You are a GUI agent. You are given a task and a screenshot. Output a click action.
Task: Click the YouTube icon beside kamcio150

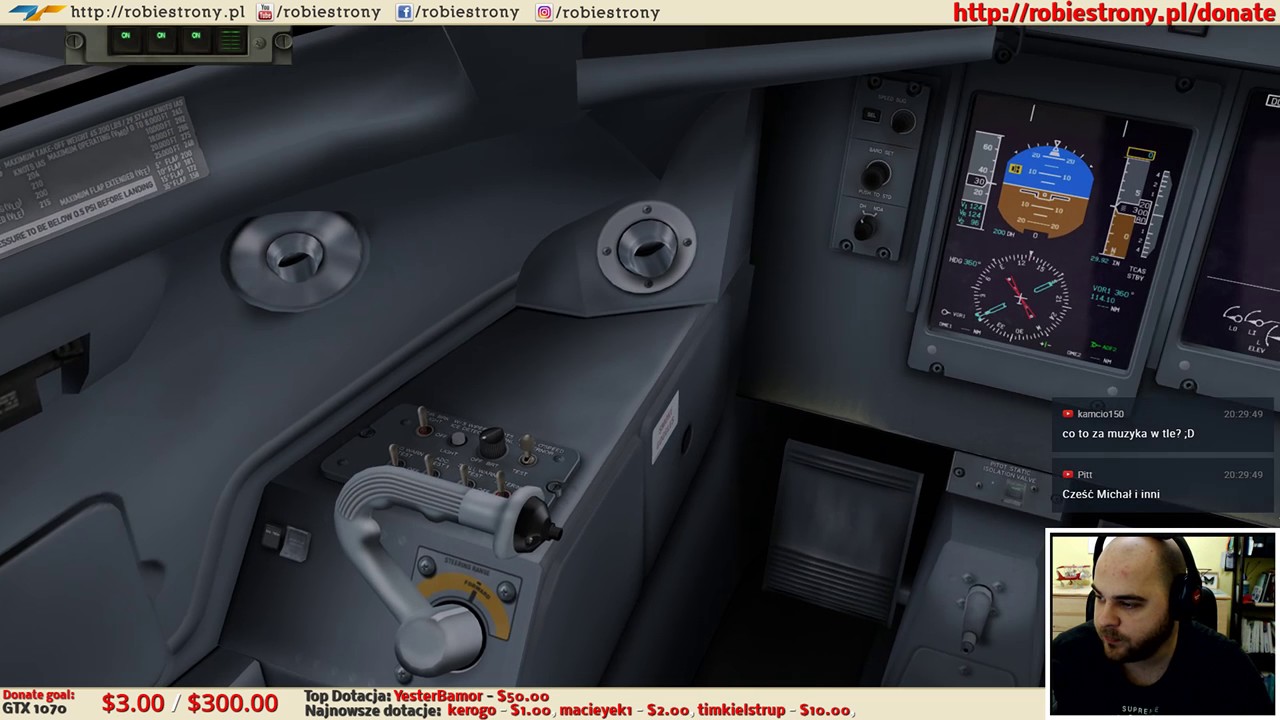(x=1068, y=414)
